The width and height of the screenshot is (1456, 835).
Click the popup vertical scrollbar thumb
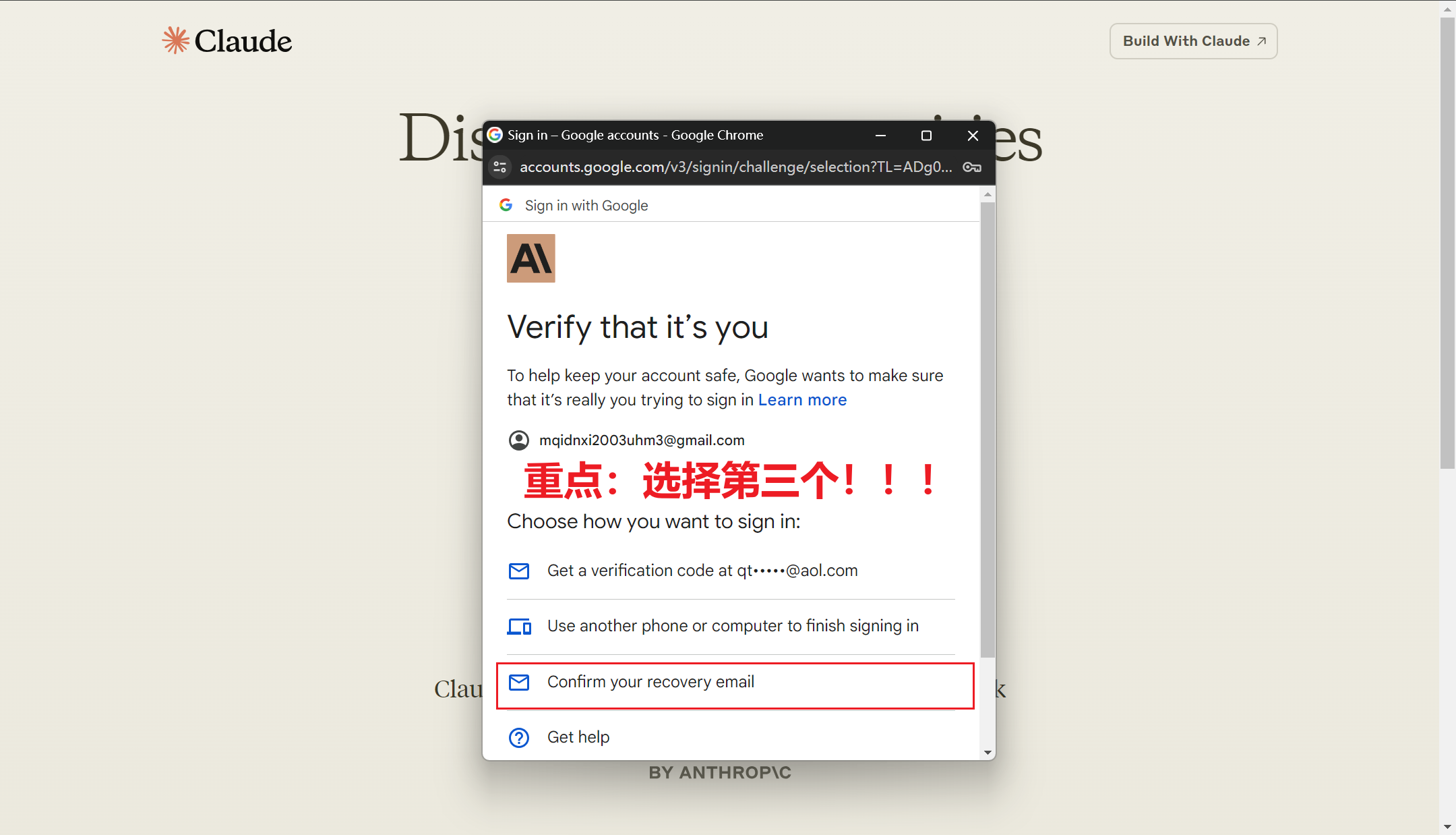pyautogui.click(x=988, y=430)
